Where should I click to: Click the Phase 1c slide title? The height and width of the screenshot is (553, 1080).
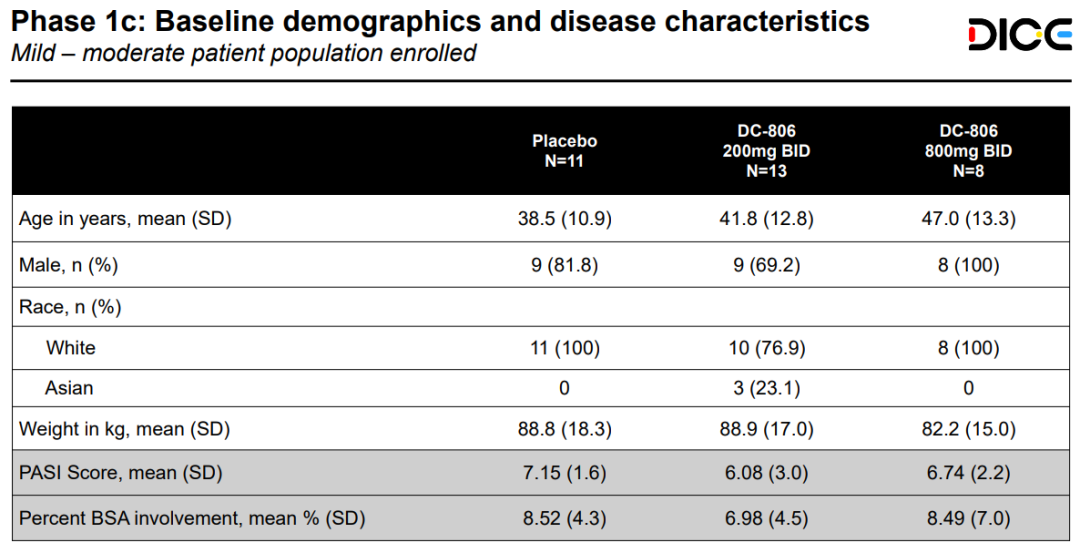tap(440, 21)
